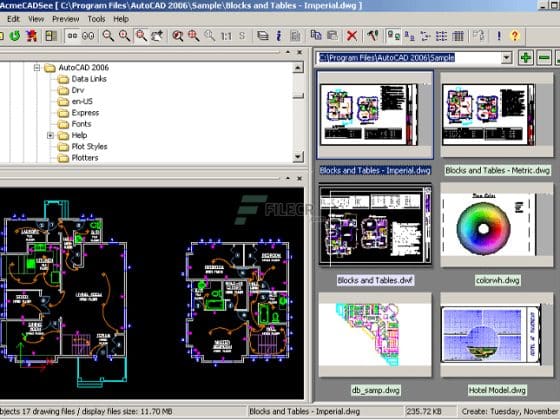Select the AutoCAD 2006 folder

84,68
